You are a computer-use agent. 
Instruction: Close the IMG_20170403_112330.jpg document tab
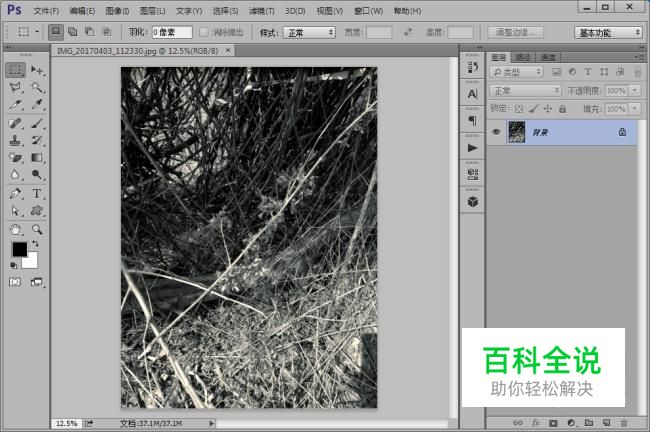point(228,51)
